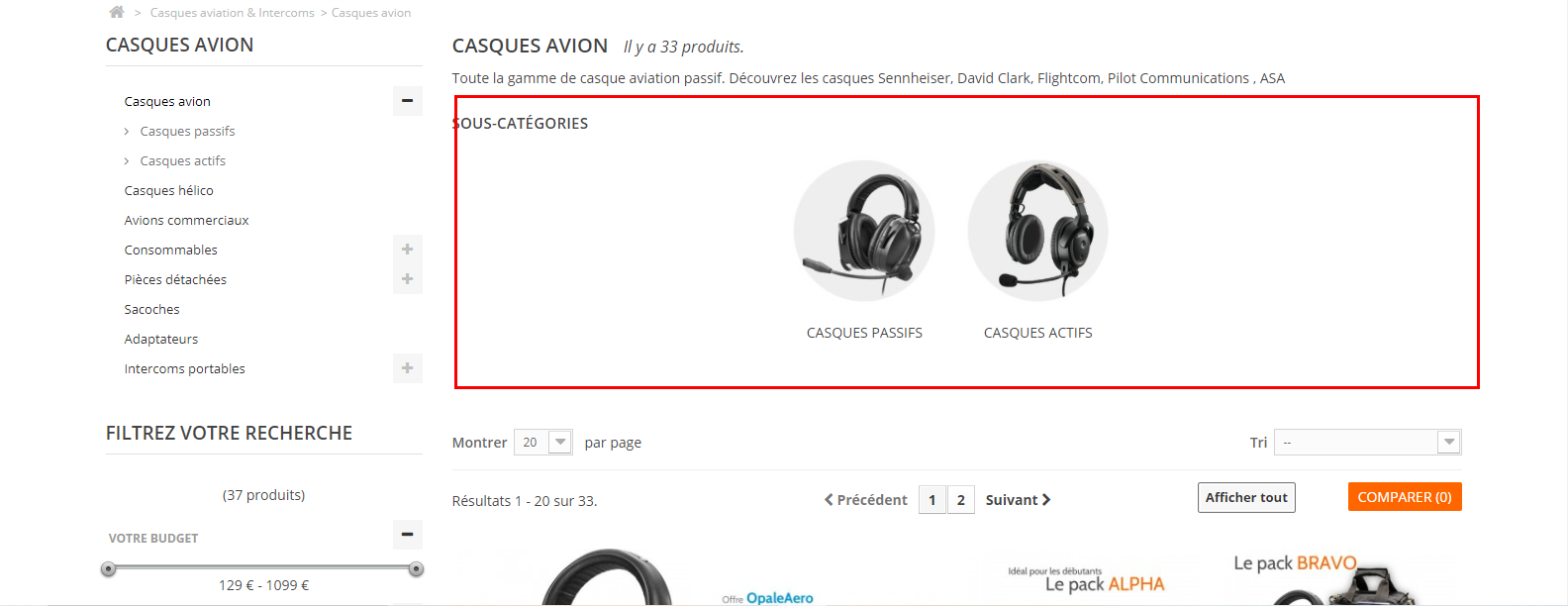
Task: Expand the Pièces détachées plus icon
Action: click(x=407, y=279)
